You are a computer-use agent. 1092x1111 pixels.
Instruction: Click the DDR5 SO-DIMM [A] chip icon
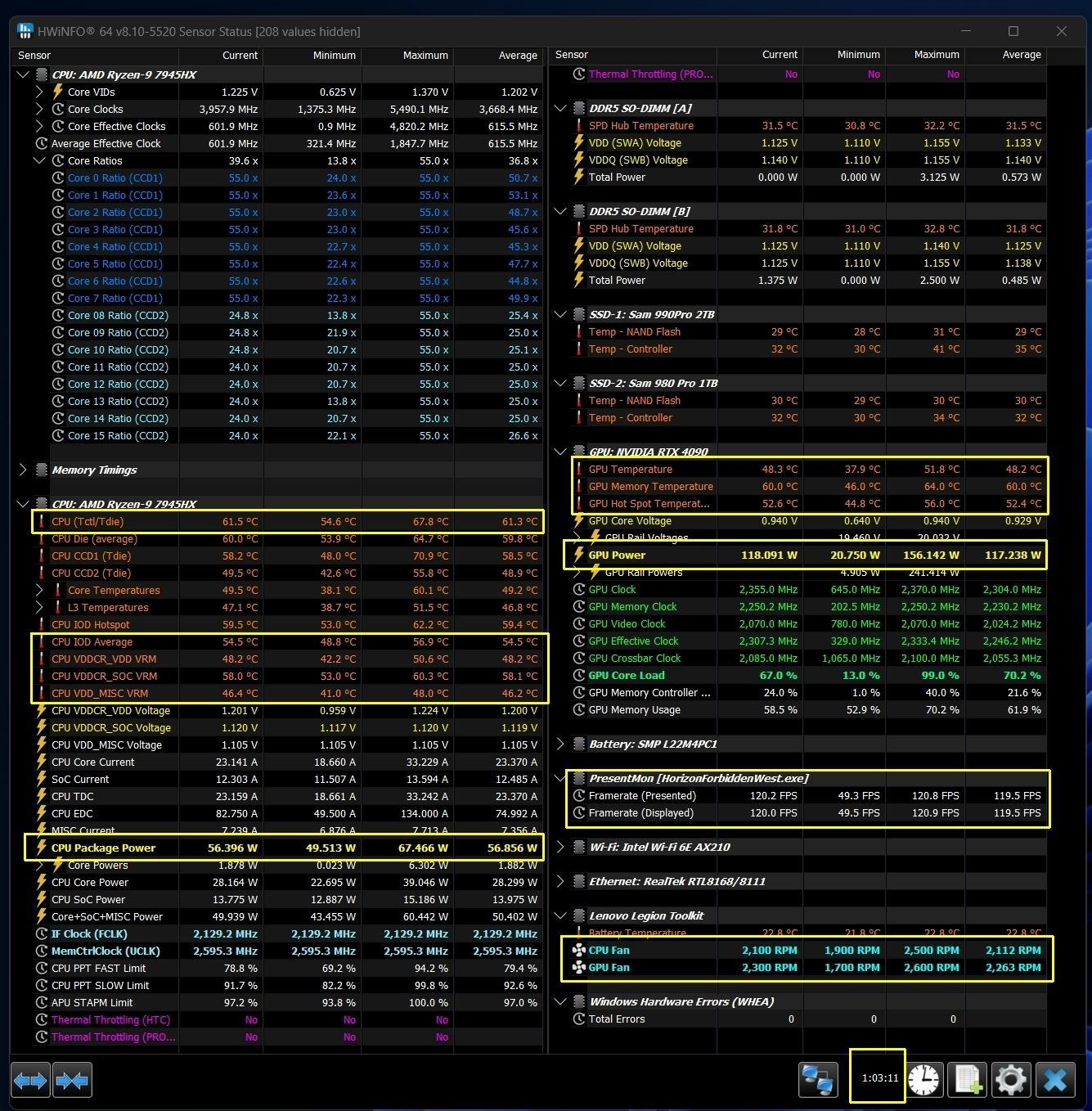(579, 108)
